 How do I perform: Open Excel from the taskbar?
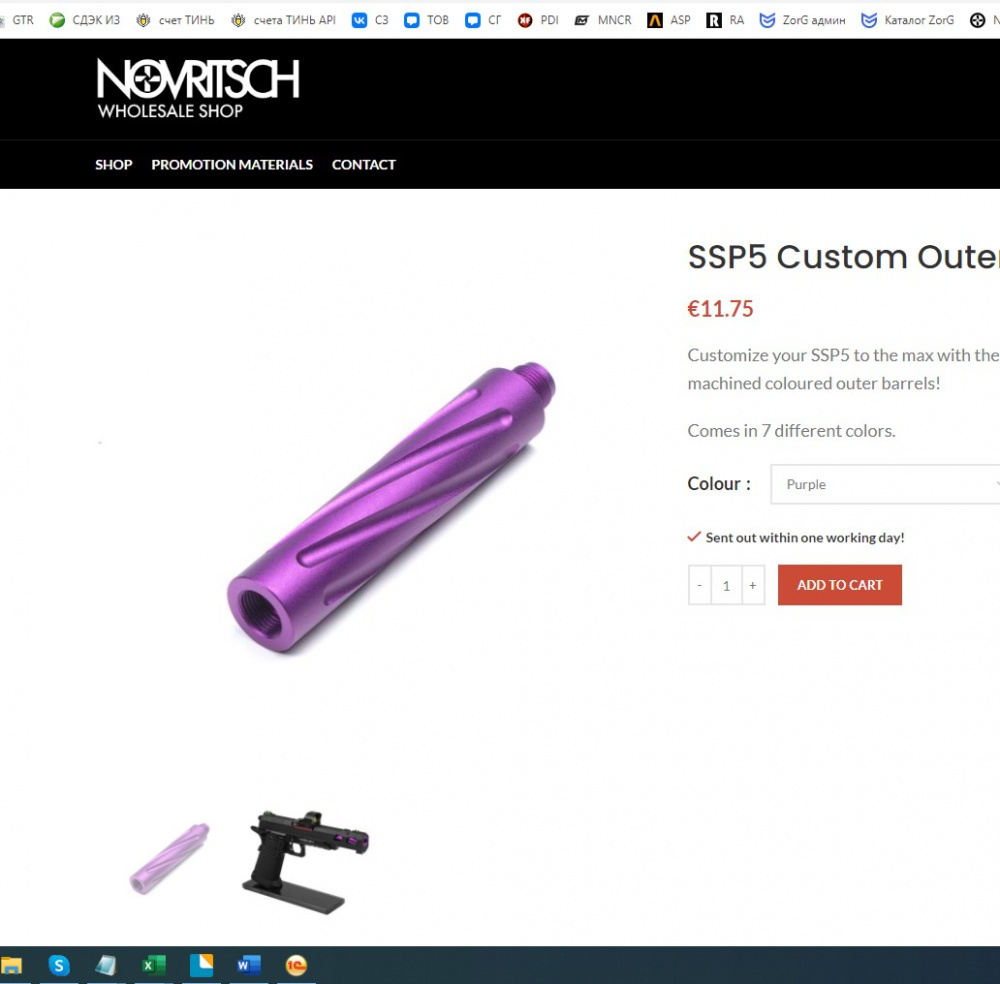154,966
